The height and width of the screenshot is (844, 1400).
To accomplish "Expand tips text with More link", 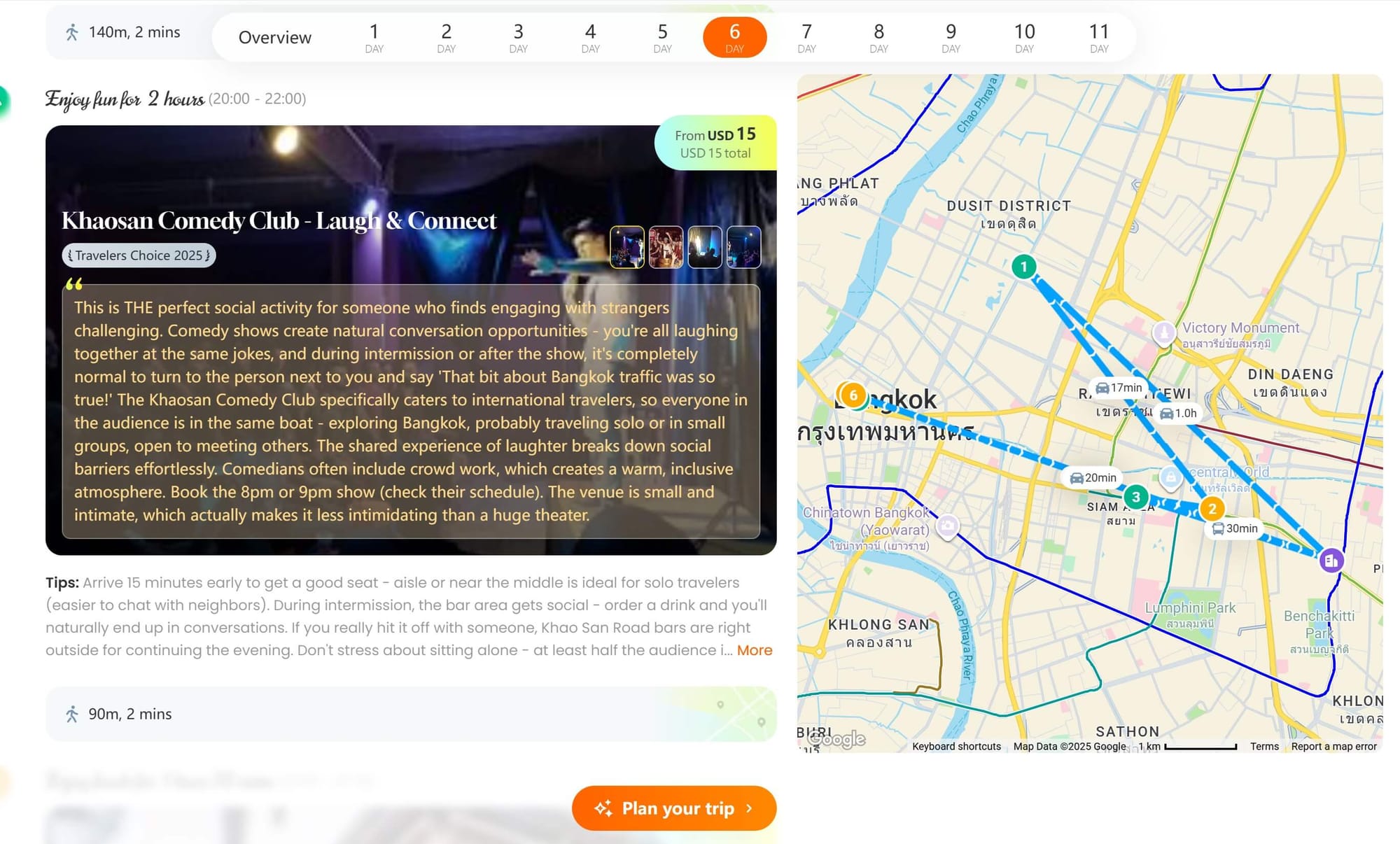I will [x=754, y=650].
